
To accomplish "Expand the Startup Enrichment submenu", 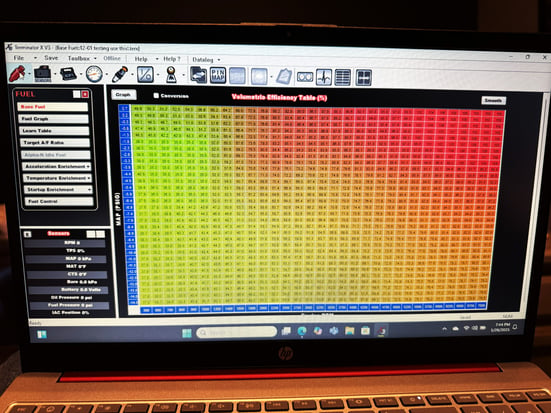I will 58,189.
